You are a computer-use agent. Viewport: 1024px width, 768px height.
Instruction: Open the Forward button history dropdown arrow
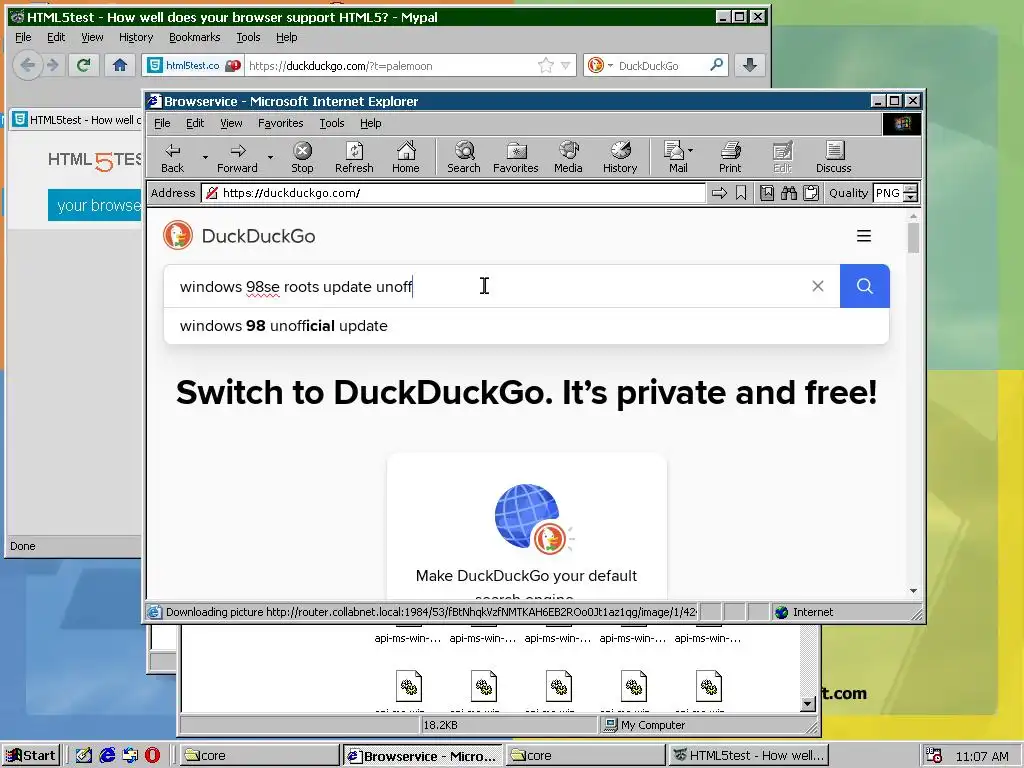[x=270, y=157]
